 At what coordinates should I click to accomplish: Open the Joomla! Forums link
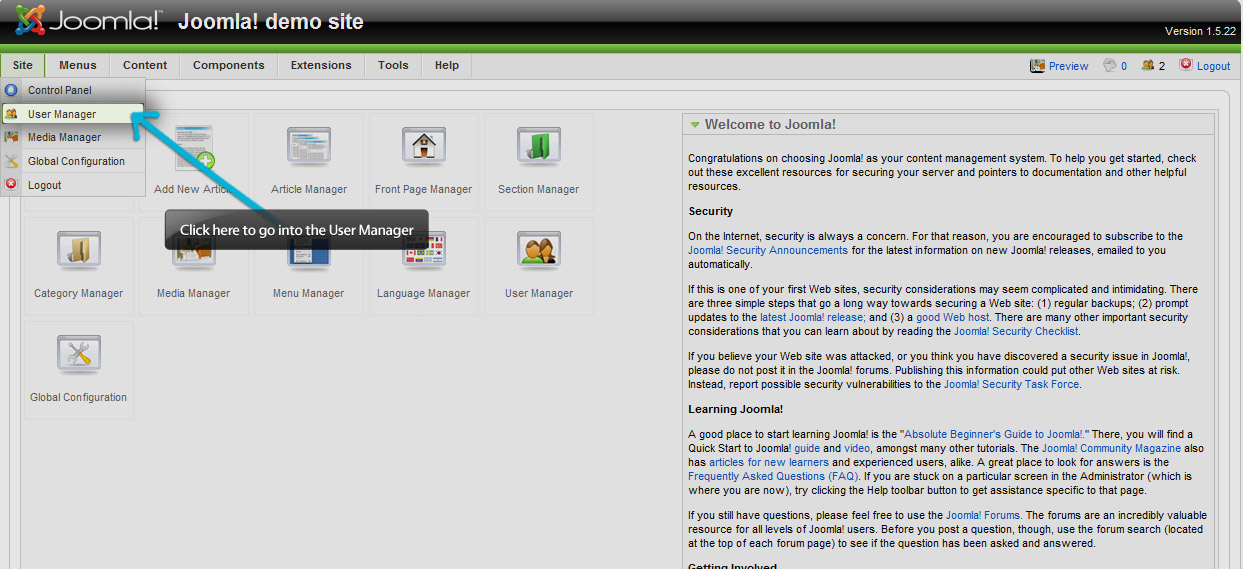click(x=983, y=516)
